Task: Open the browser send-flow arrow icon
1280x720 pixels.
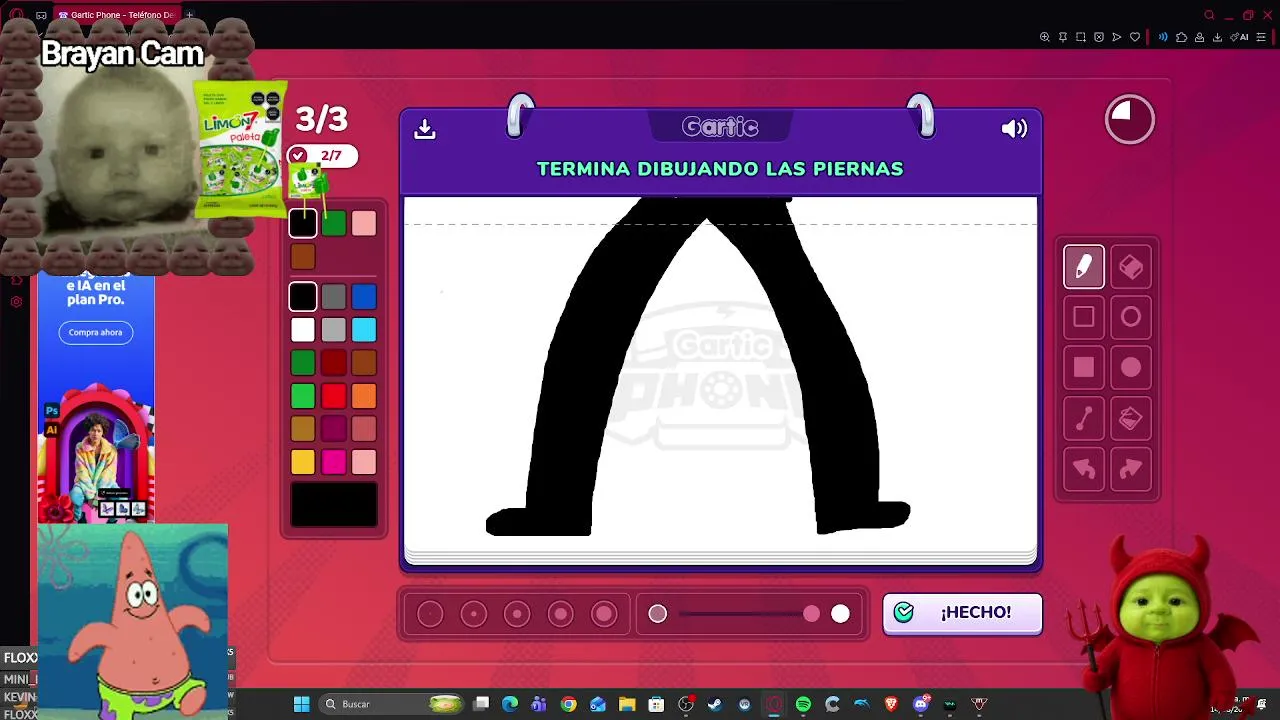Action: point(1117,37)
